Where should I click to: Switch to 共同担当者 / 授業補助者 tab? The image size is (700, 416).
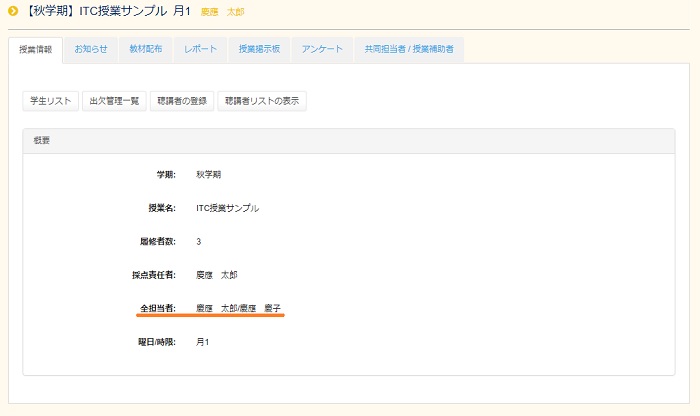408,49
